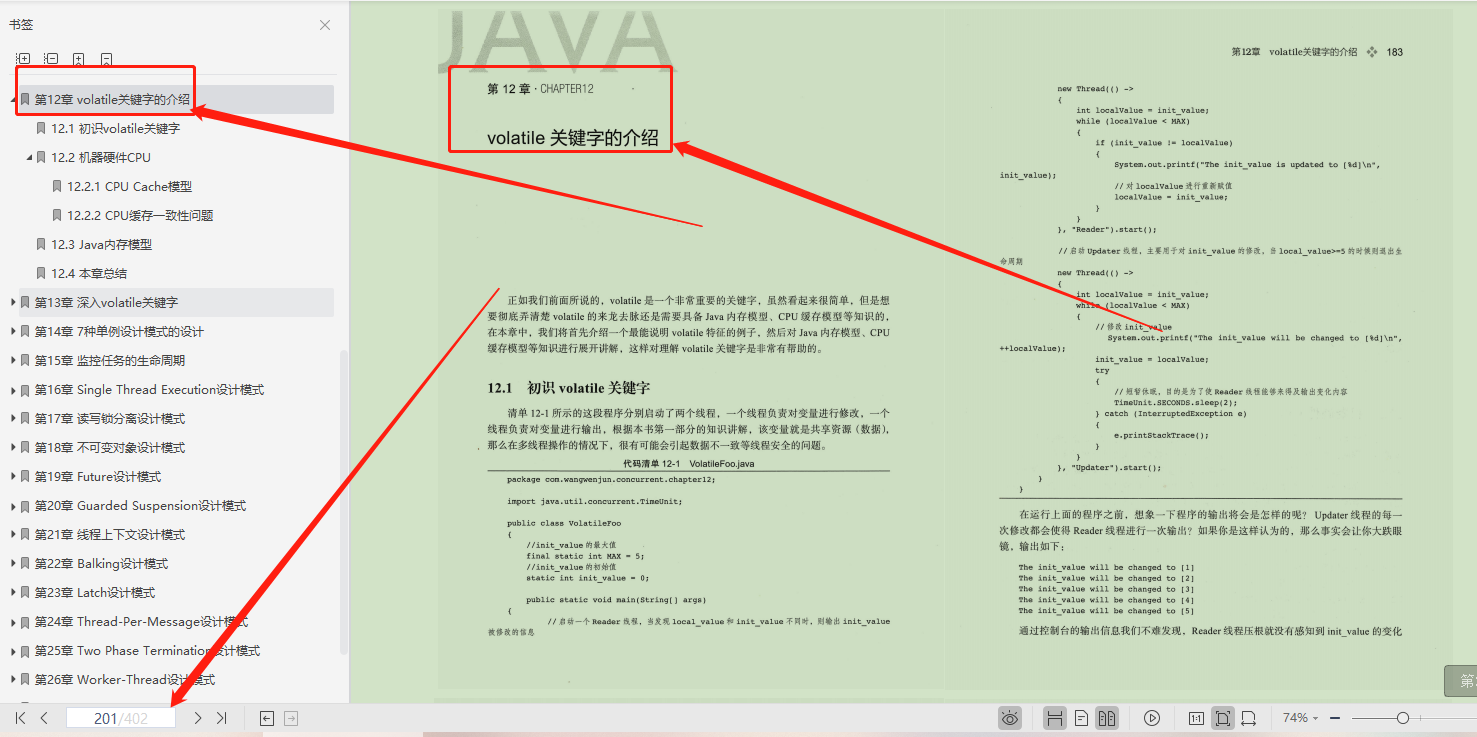Open bookmark 第13章 深入volatile关键字
Viewport: 1477px width, 737px height.
[106, 302]
